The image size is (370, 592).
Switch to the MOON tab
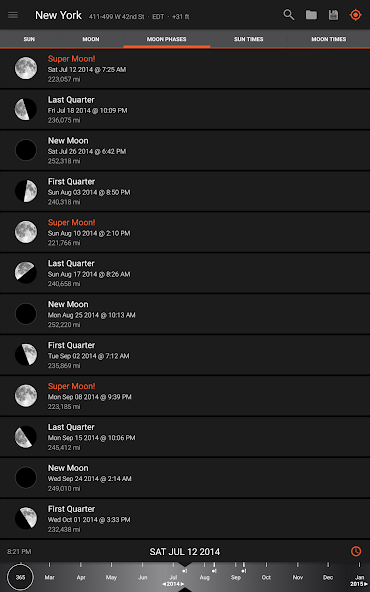click(x=91, y=39)
